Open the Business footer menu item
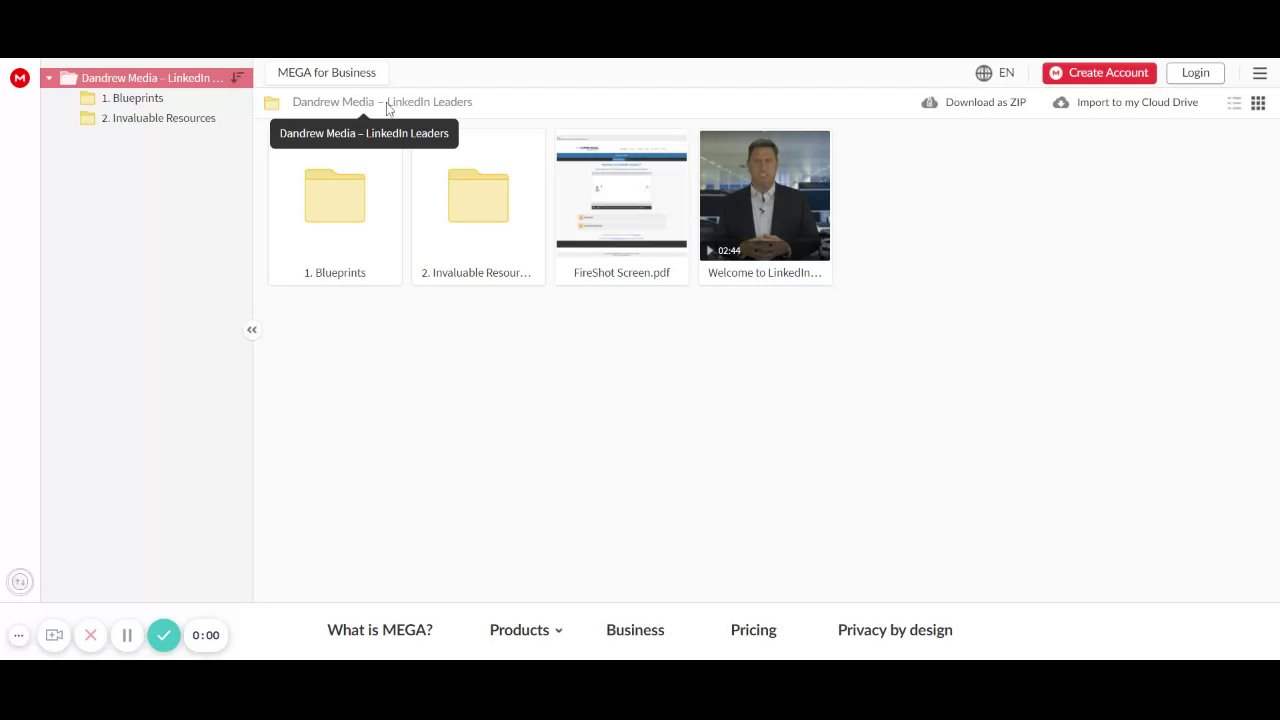The width and height of the screenshot is (1280, 720). tap(635, 630)
